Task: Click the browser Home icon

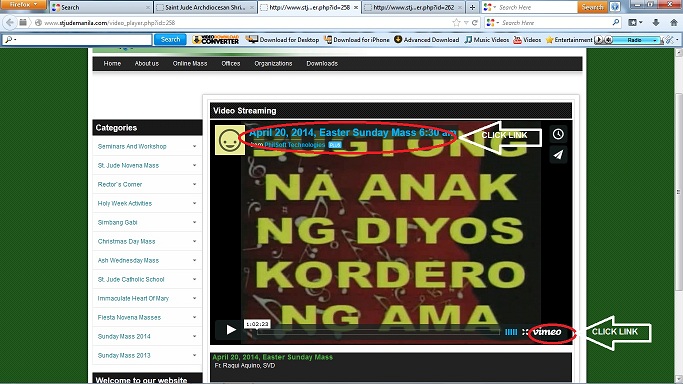Action: [673, 23]
